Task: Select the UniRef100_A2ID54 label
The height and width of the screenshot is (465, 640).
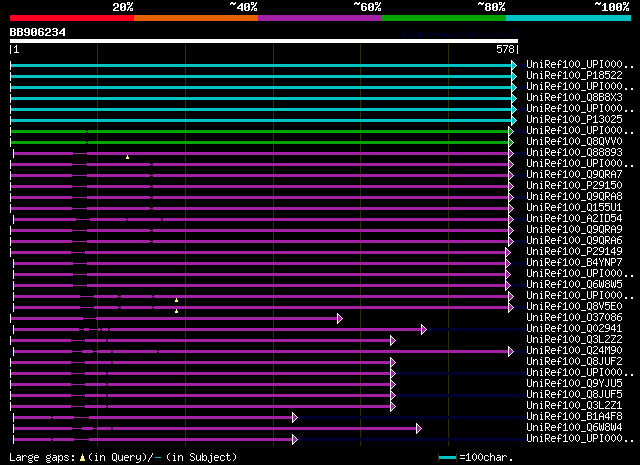Action: pos(574,219)
